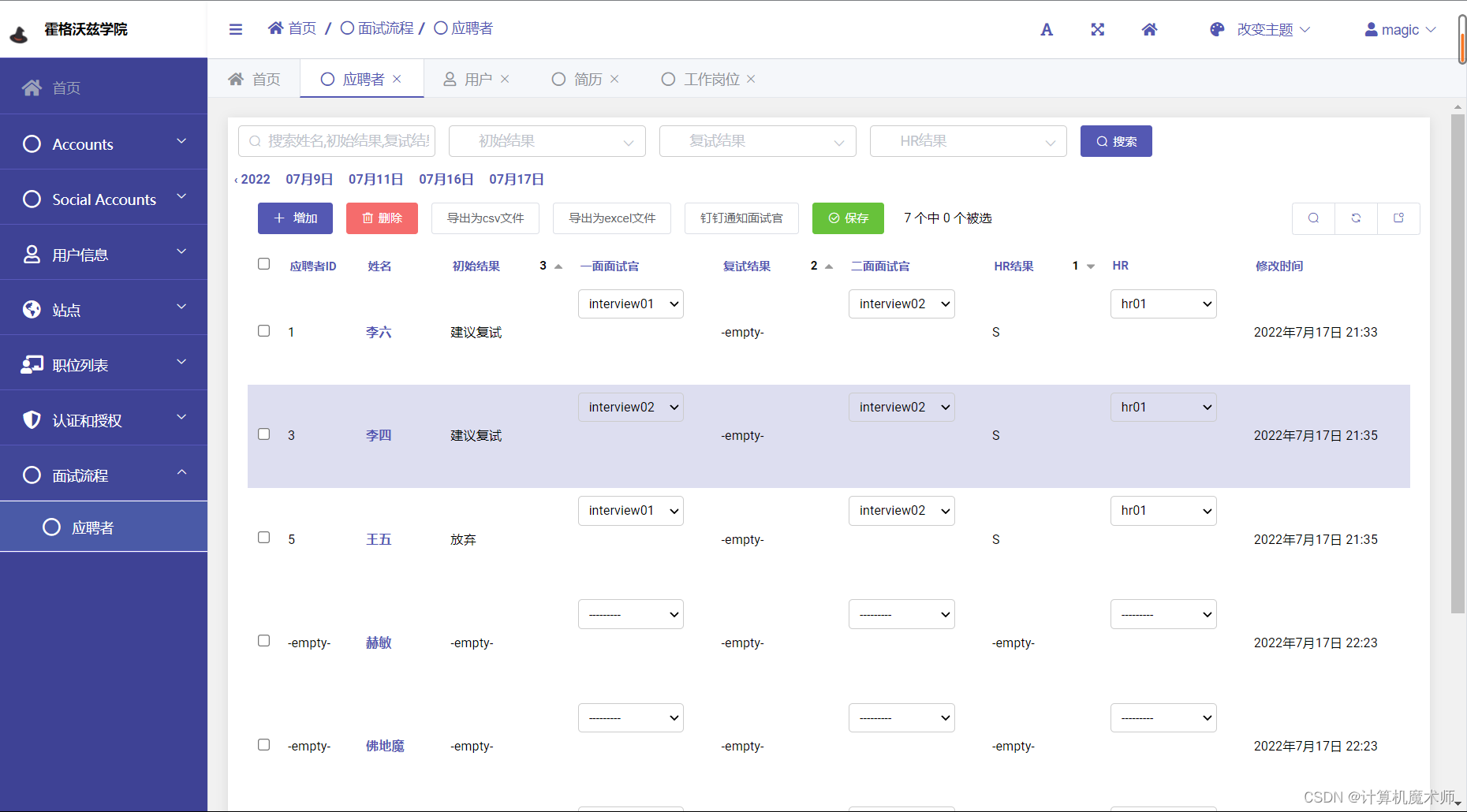Filter by date 07月11日
Screen dimensions: 1467x812
375,180
